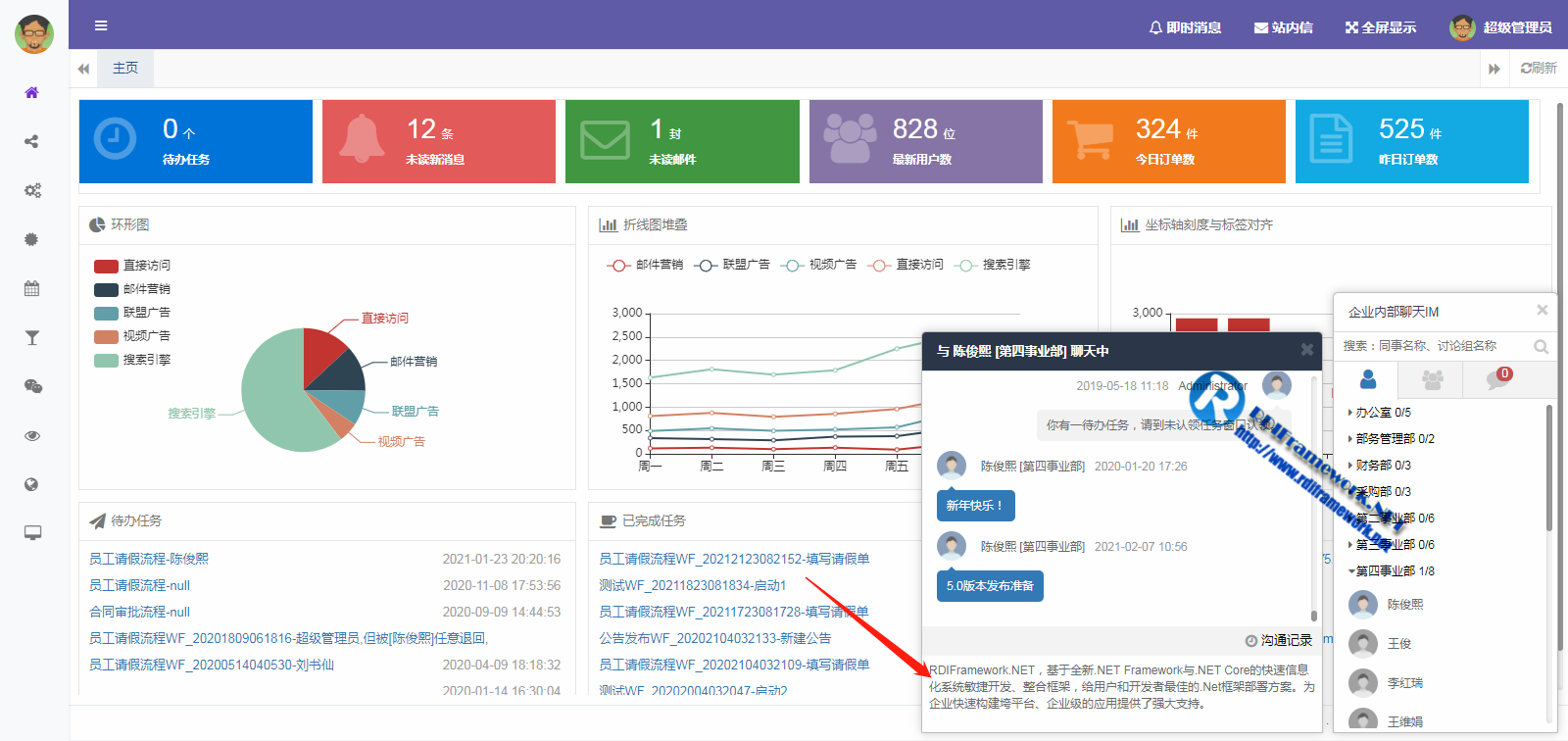
Task: Switch to IM contacts person tab
Action: (1368, 379)
